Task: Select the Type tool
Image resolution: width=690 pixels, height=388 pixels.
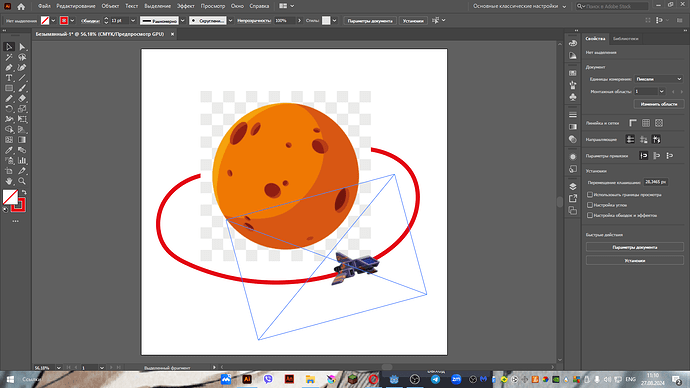Action: pyautogui.click(x=9, y=78)
